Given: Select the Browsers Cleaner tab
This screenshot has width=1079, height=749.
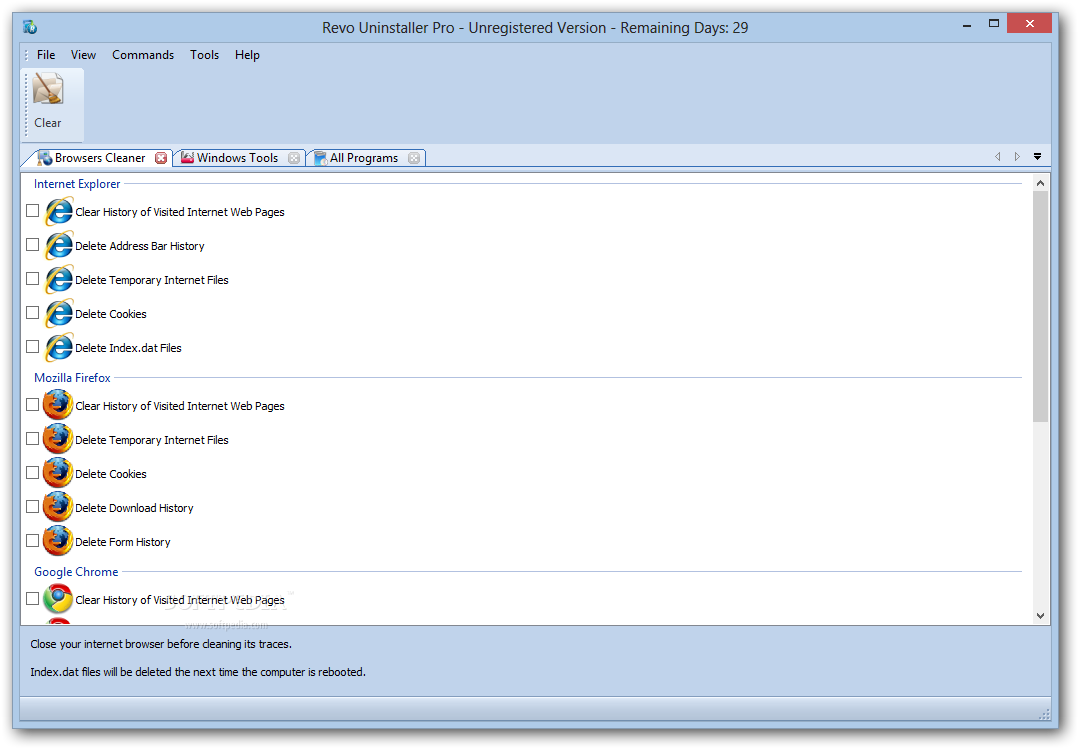Looking at the screenshot, I should coord(100,158).
